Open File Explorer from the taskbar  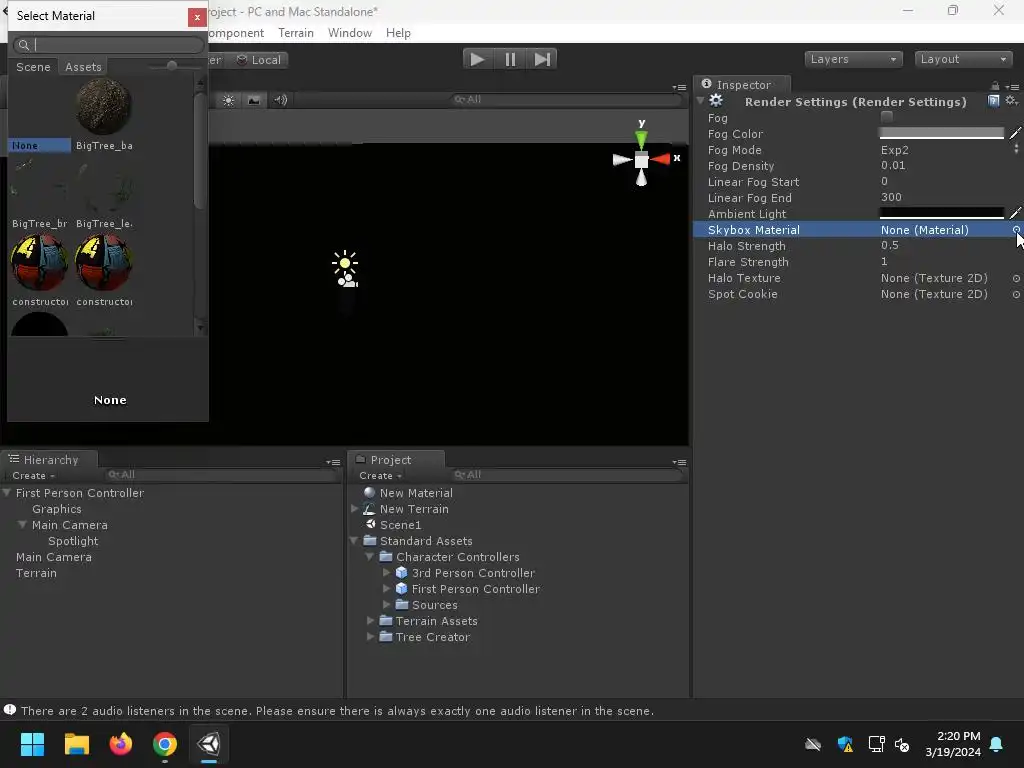[76, 744]
